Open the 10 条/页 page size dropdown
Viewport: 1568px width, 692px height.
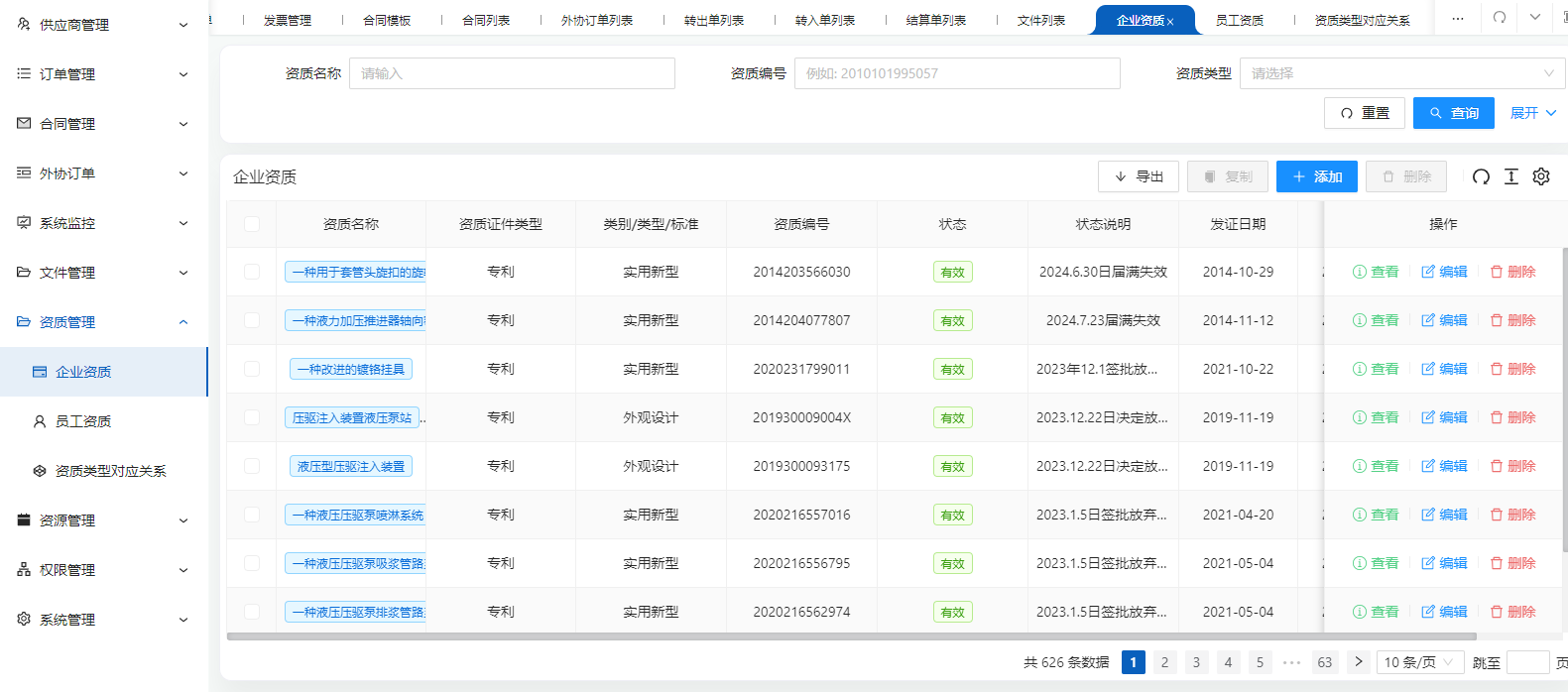[1419, 662]
